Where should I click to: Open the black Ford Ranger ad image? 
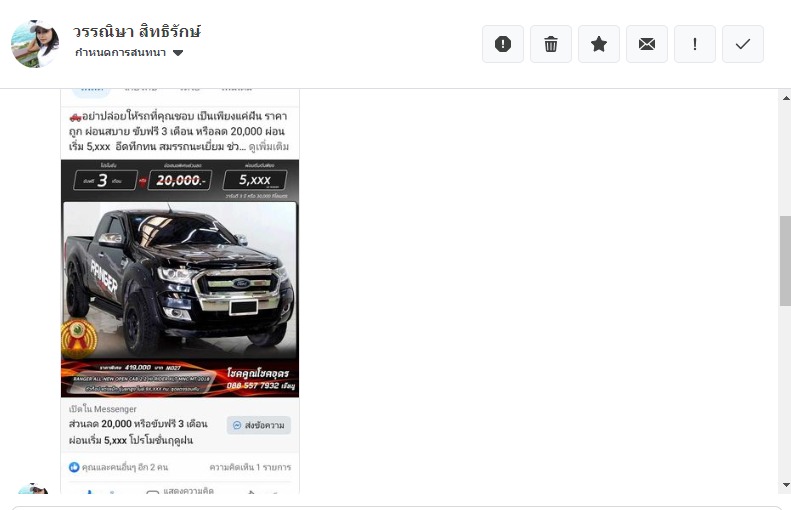[180, 278]
